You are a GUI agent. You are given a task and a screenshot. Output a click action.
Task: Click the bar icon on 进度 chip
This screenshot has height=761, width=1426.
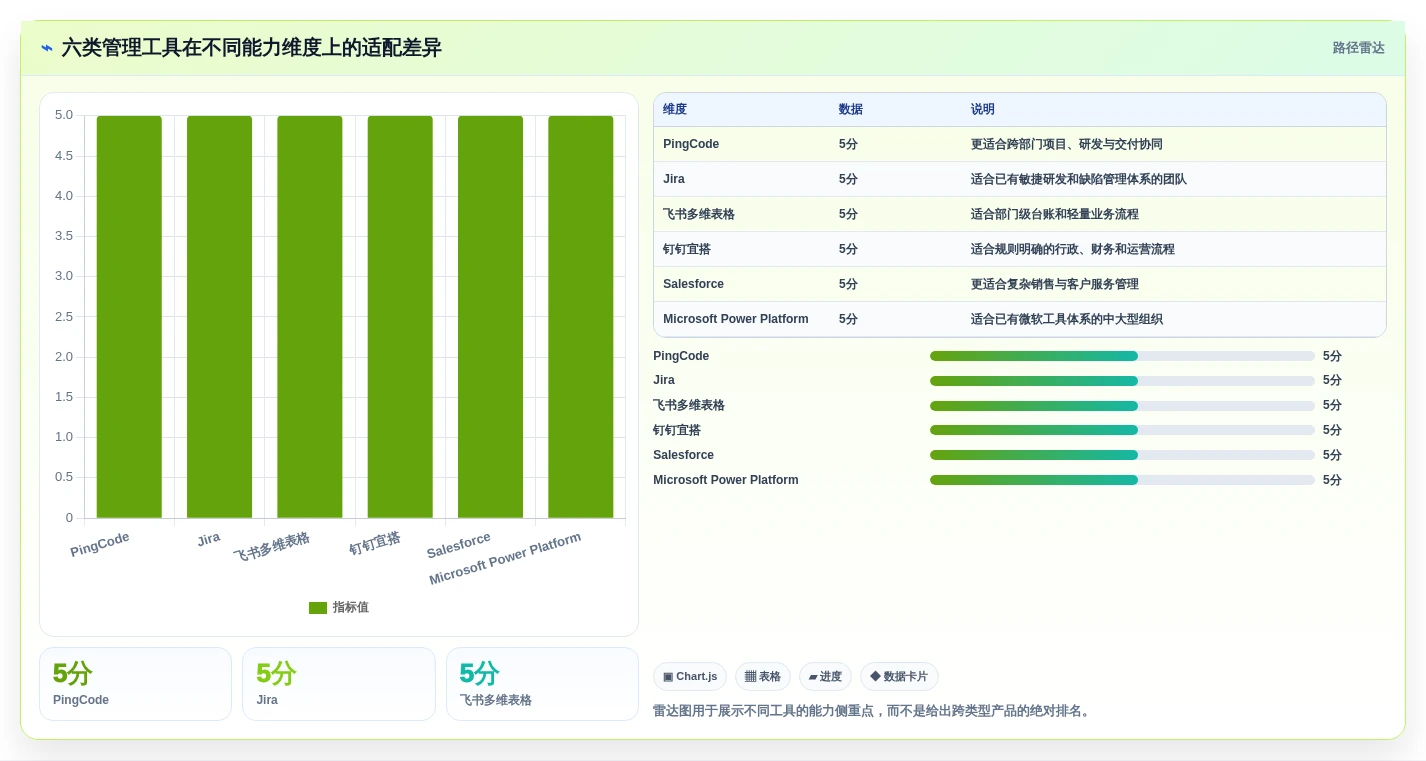tap(813, 677)
